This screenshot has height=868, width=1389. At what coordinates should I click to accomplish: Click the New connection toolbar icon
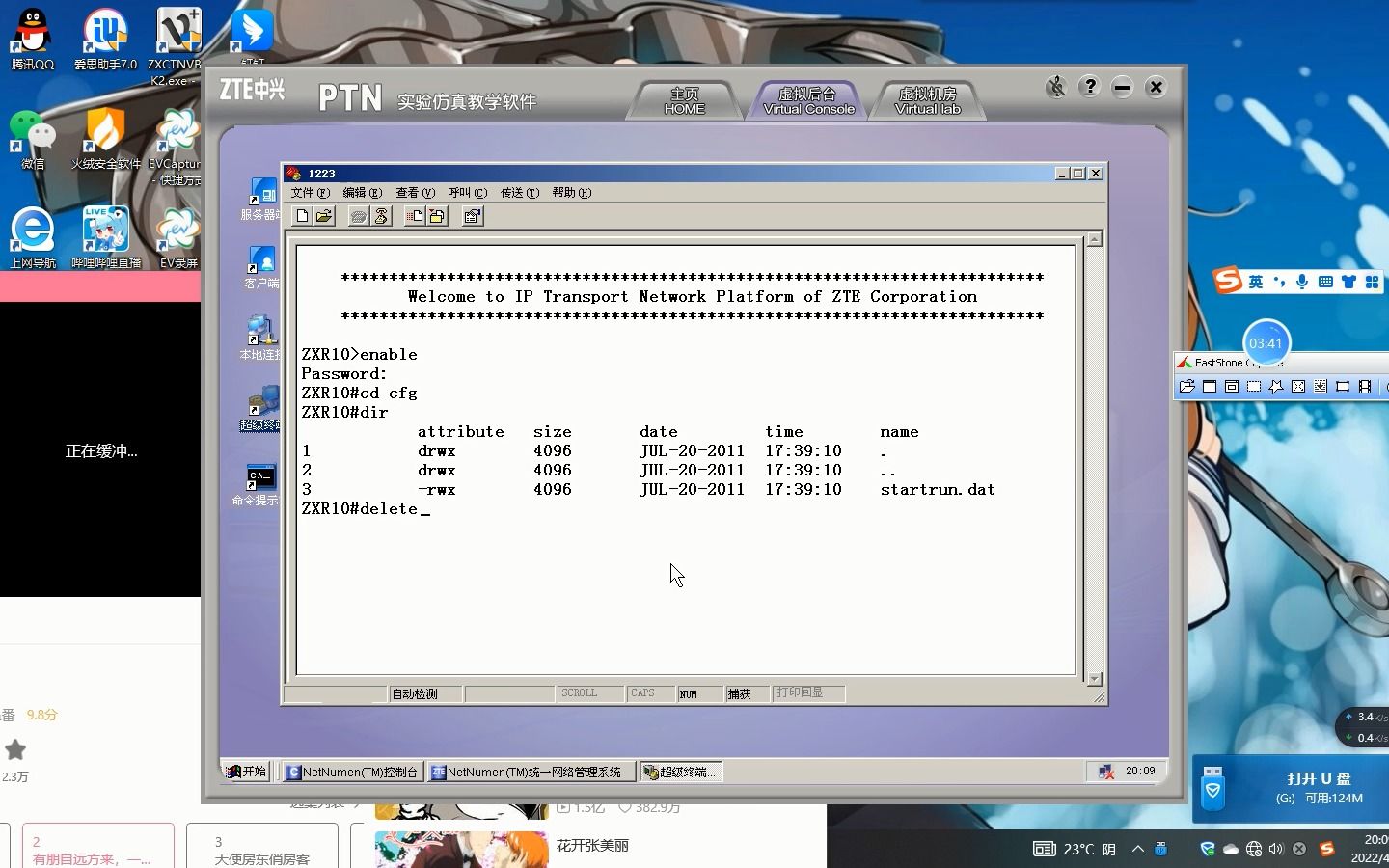302,216
